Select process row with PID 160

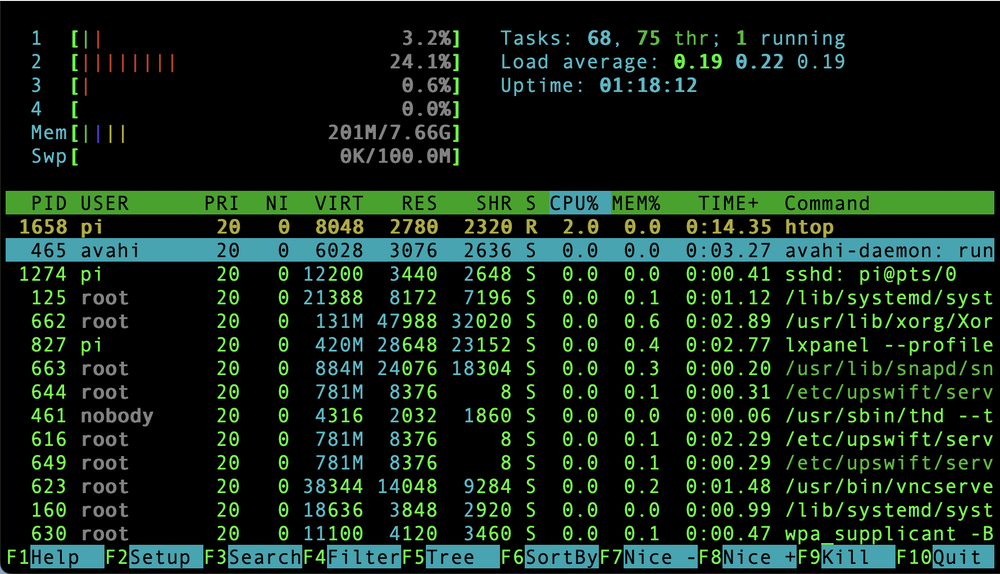tap(500, 510)
